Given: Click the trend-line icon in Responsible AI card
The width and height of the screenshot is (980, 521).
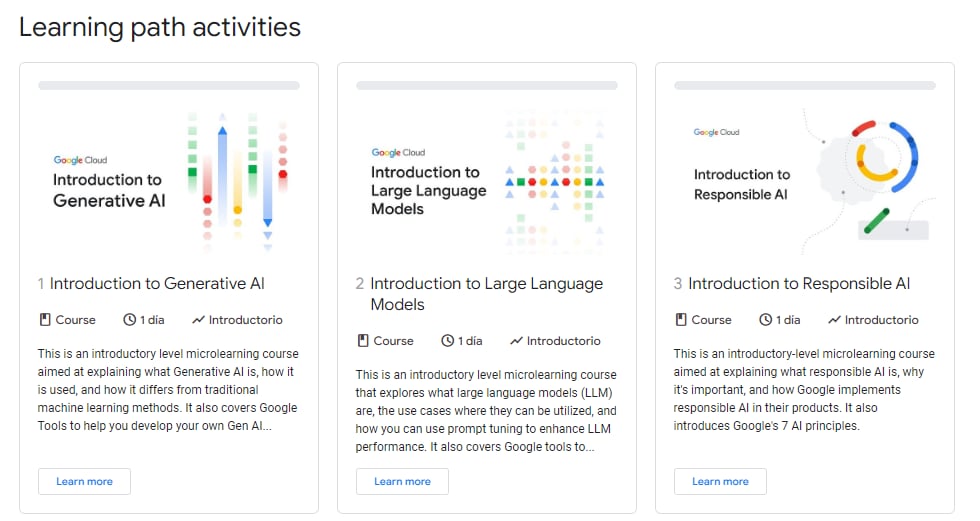Looking at the screenshot, I should (x=834, y=320).
